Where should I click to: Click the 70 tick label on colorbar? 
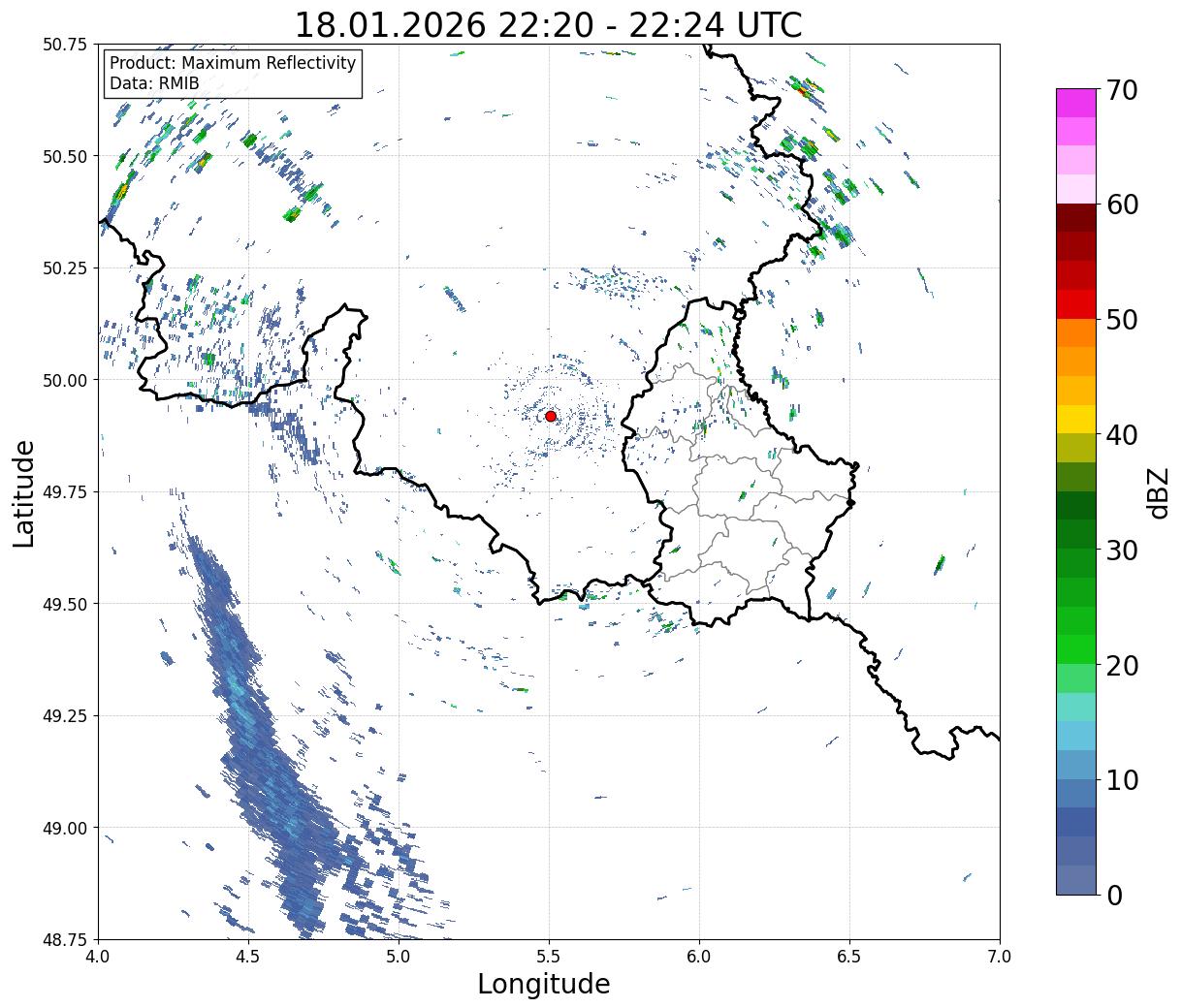[1122, 90]
